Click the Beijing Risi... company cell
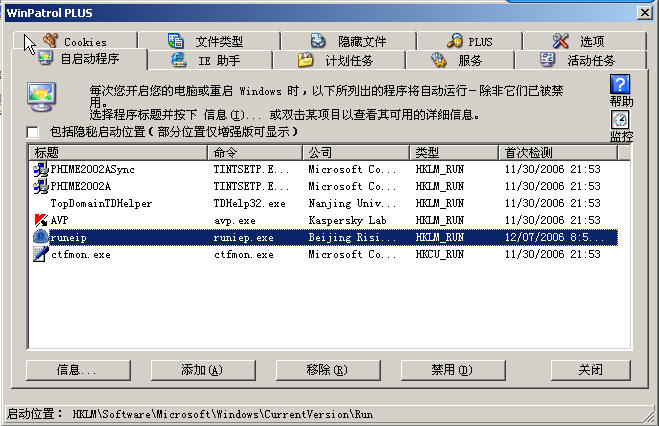Screen dimensions: 659x426 click(352, 237)
